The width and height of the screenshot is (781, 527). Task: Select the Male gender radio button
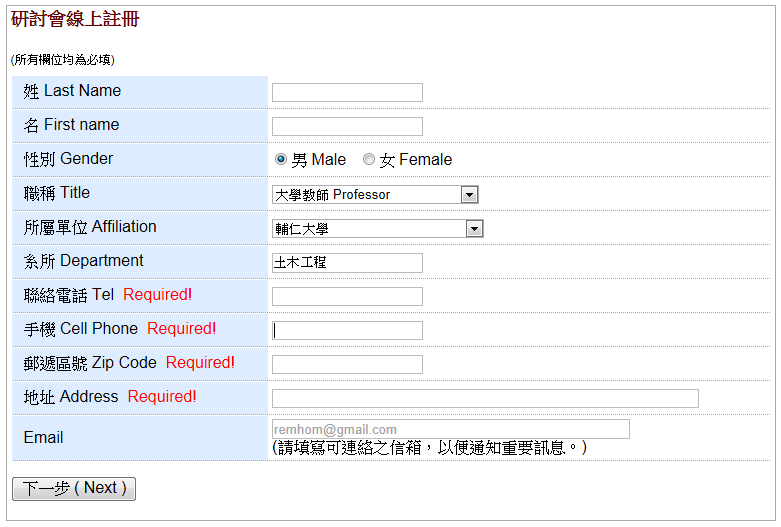pos(280,160)
